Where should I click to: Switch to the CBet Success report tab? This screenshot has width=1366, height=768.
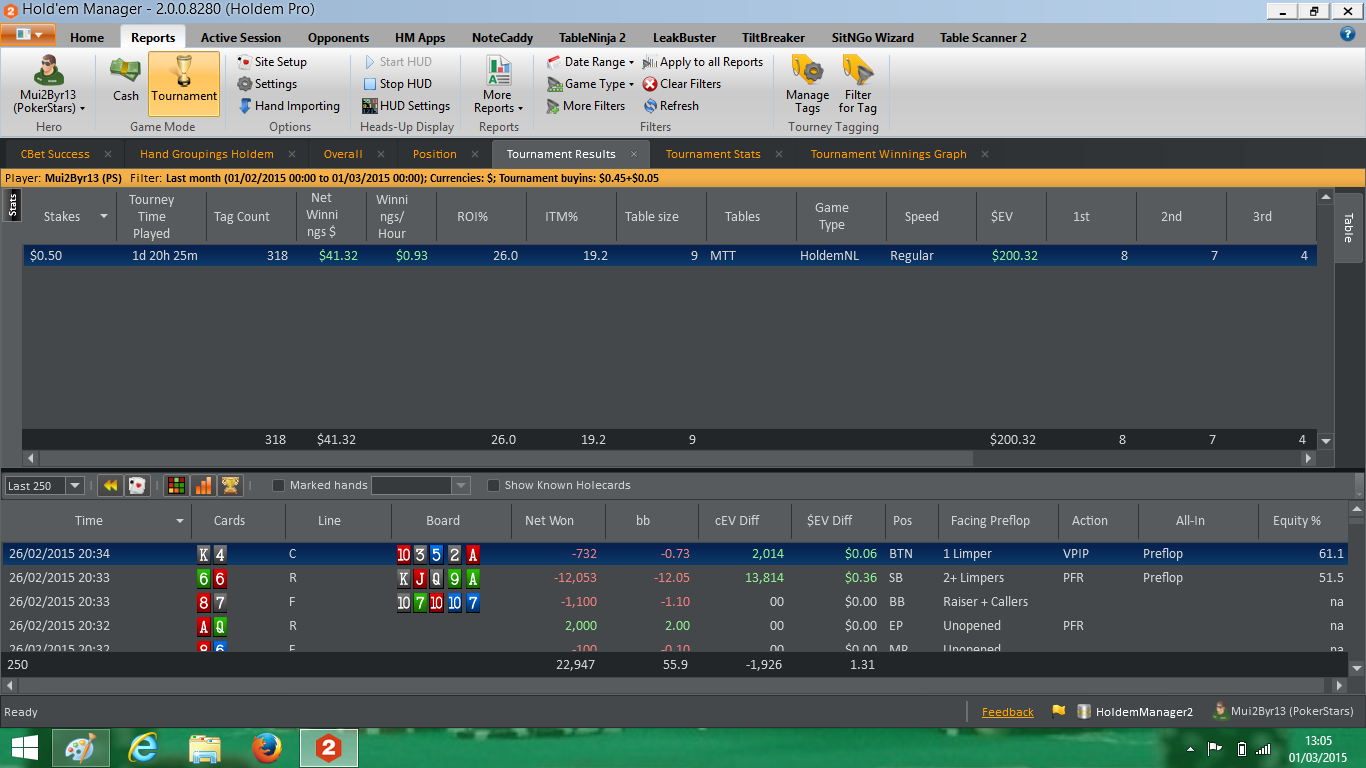coord(55,154)
